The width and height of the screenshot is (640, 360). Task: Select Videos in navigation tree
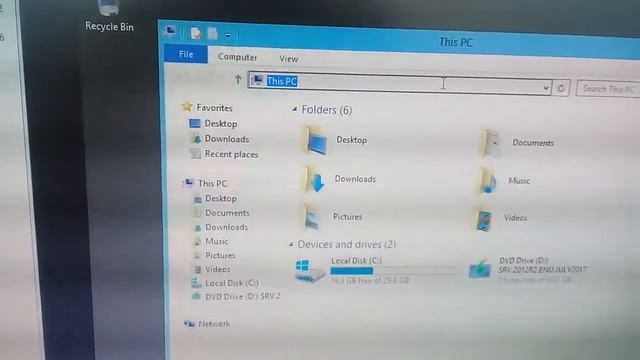218,269
